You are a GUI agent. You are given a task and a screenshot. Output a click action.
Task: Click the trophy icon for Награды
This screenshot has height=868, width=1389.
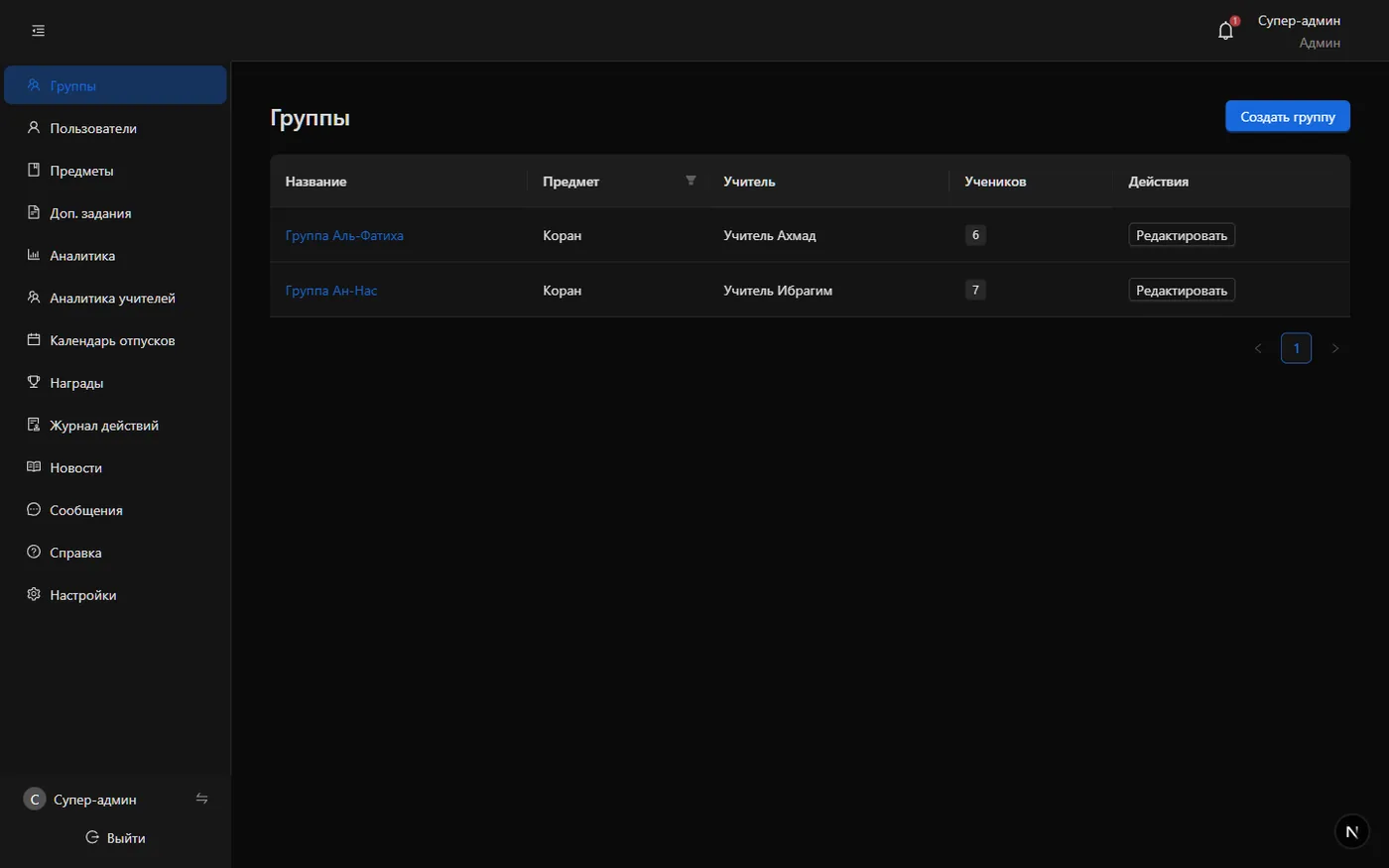pos(34,382)
